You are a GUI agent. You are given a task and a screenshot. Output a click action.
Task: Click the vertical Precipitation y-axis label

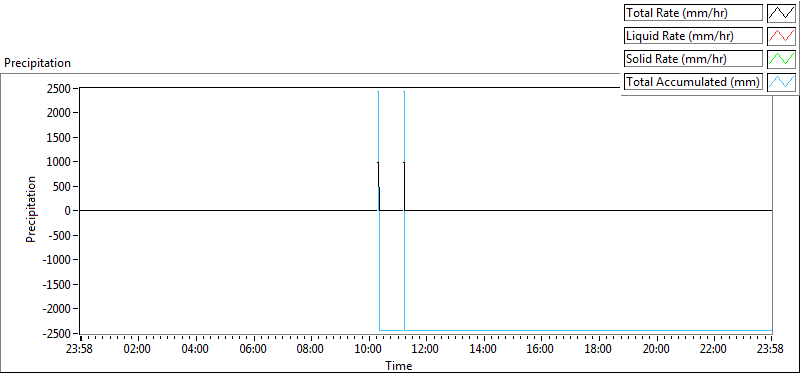[x=31, y=209]
